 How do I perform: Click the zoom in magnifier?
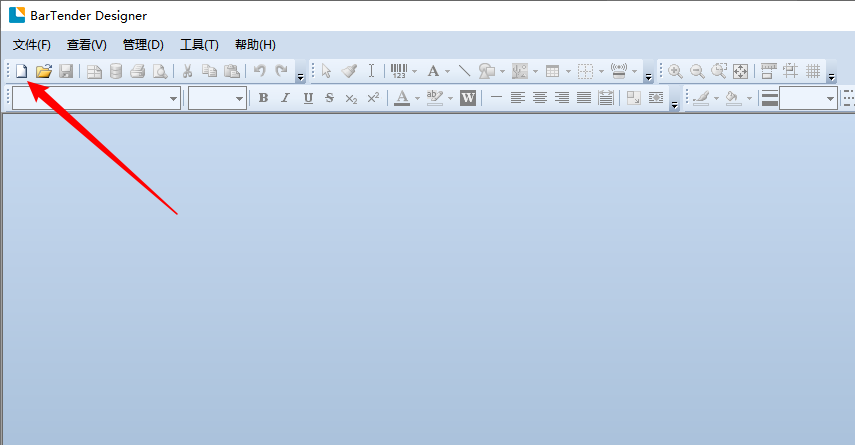click(675, 71)
